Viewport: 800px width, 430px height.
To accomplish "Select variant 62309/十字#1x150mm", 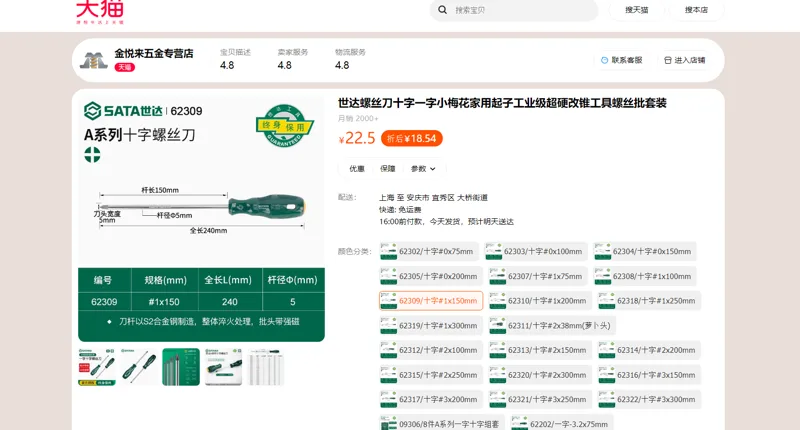I will tap(431, 301).
